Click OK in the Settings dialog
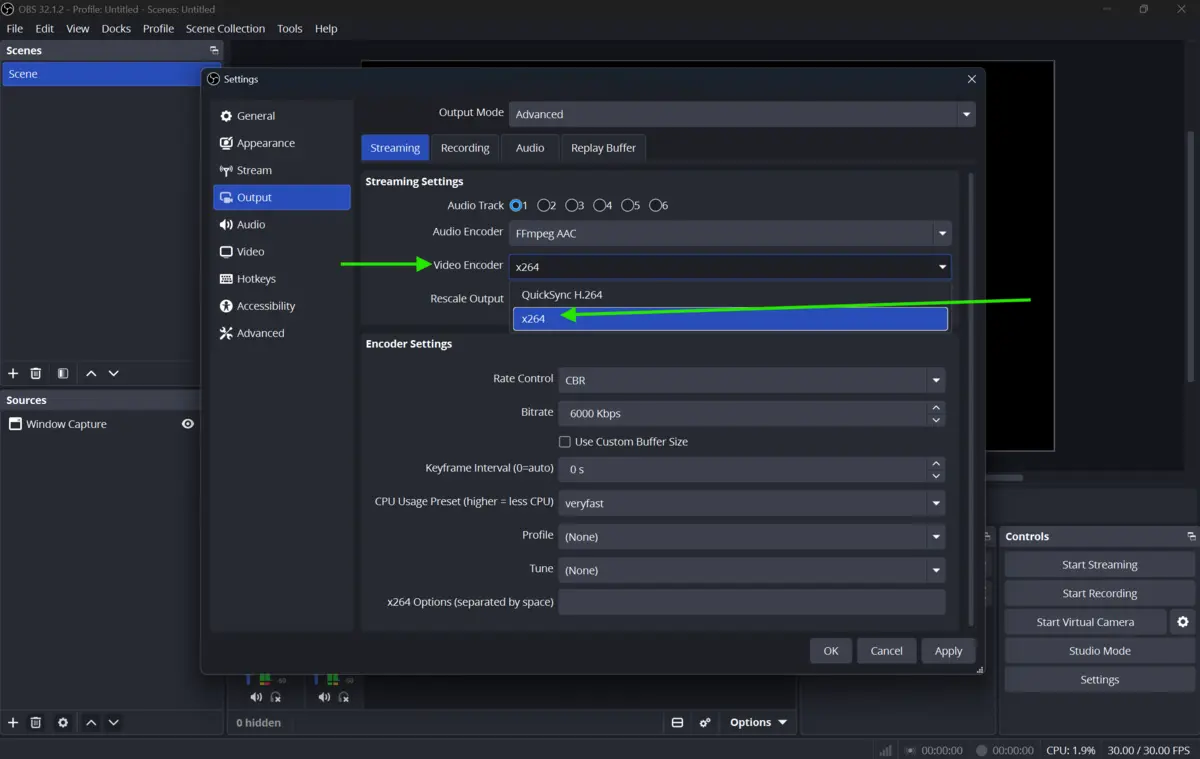The image size is (1200, 759). click(x=831, y=651)
